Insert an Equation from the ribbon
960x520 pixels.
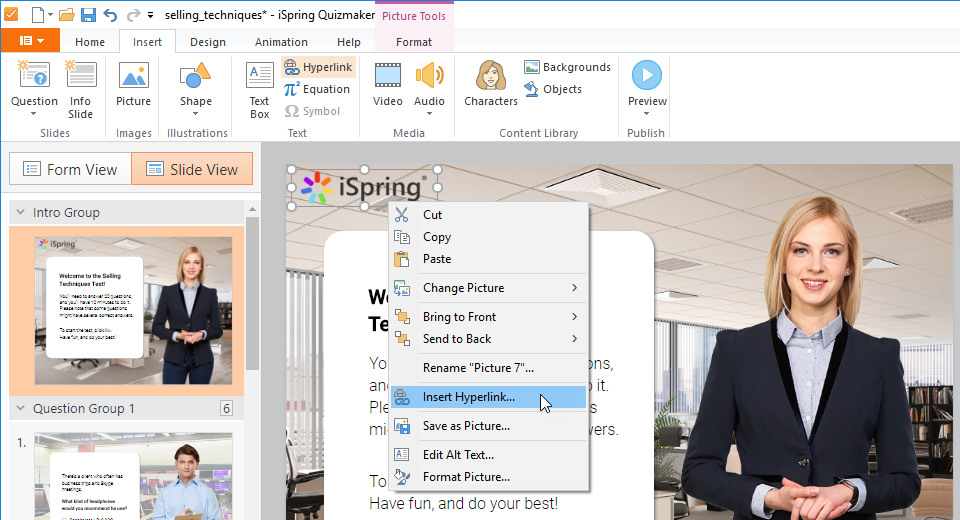pos(317,89)
